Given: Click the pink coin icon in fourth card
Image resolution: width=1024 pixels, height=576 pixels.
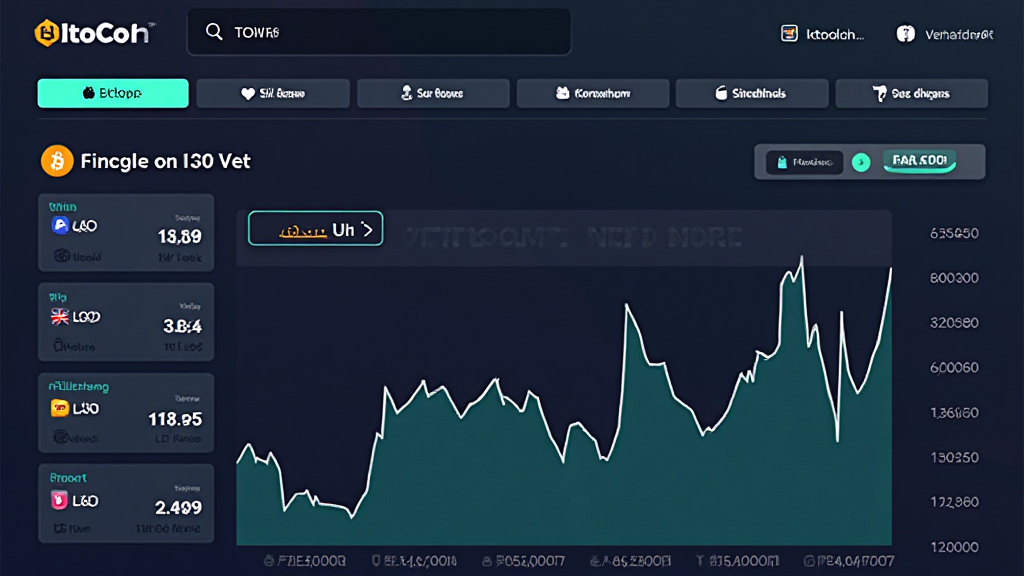Looking at the screenshot, I should (59, 498).
